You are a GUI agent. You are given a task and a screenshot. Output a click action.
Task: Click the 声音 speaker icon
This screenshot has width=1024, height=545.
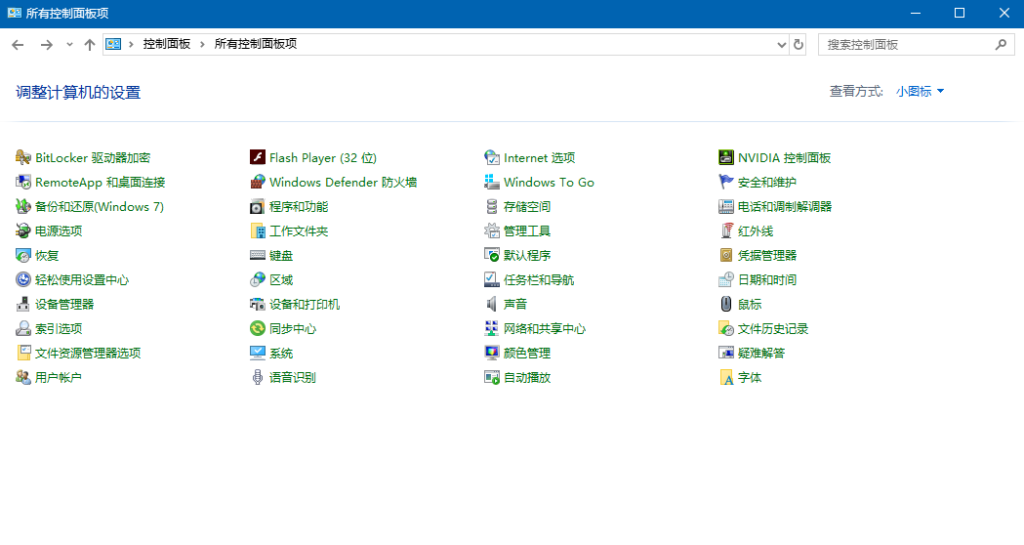492,304
